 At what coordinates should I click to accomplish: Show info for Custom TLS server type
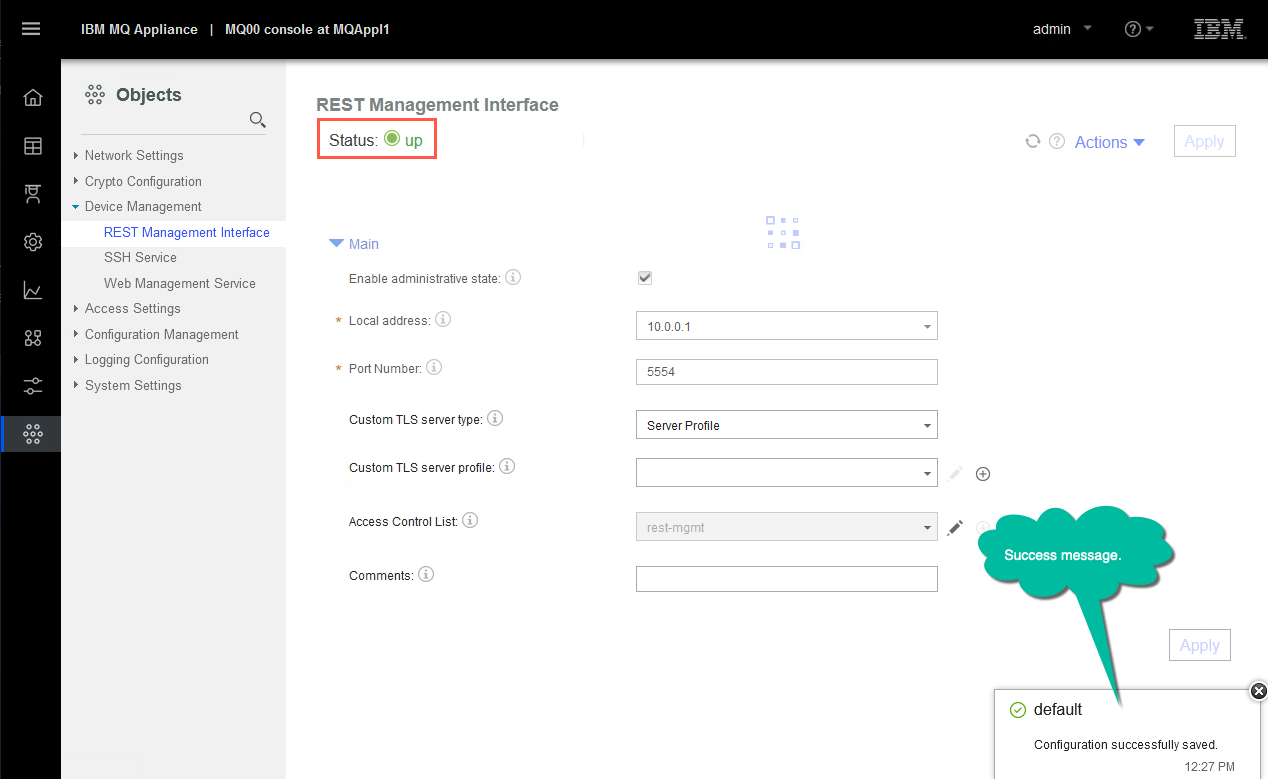point(495,418)
